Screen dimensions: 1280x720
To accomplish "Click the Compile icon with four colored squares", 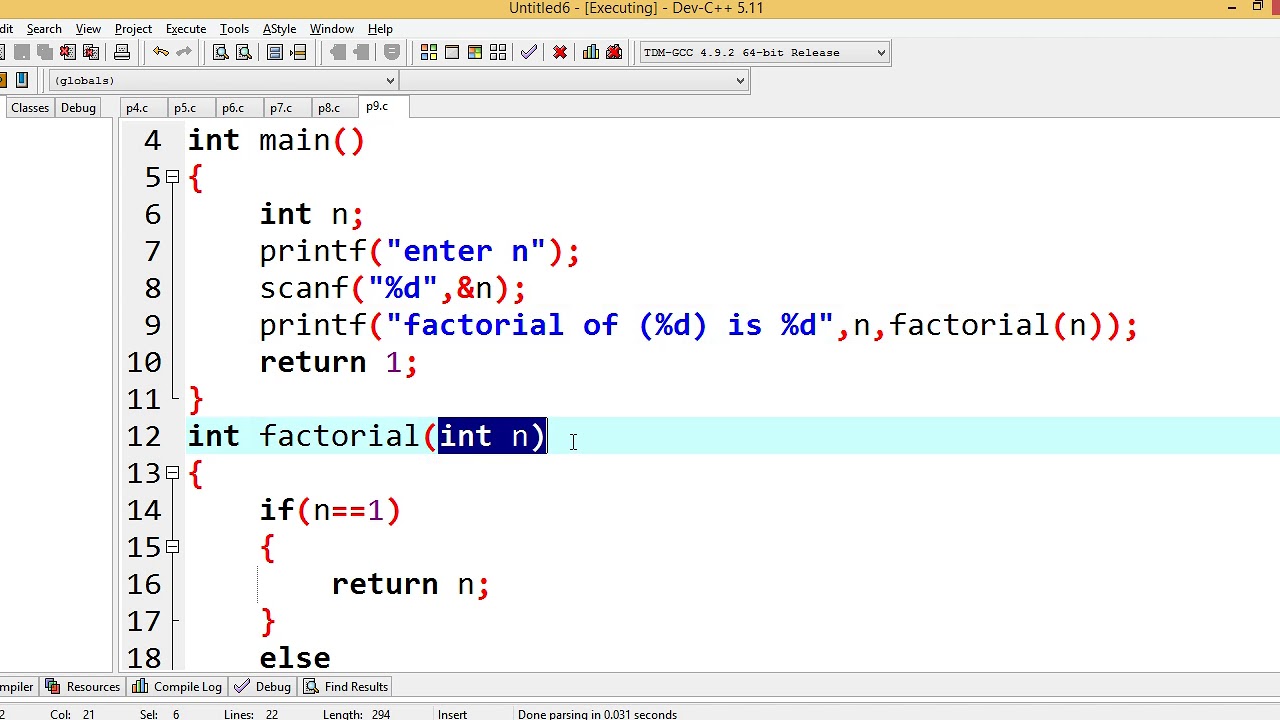I will 429,52.
